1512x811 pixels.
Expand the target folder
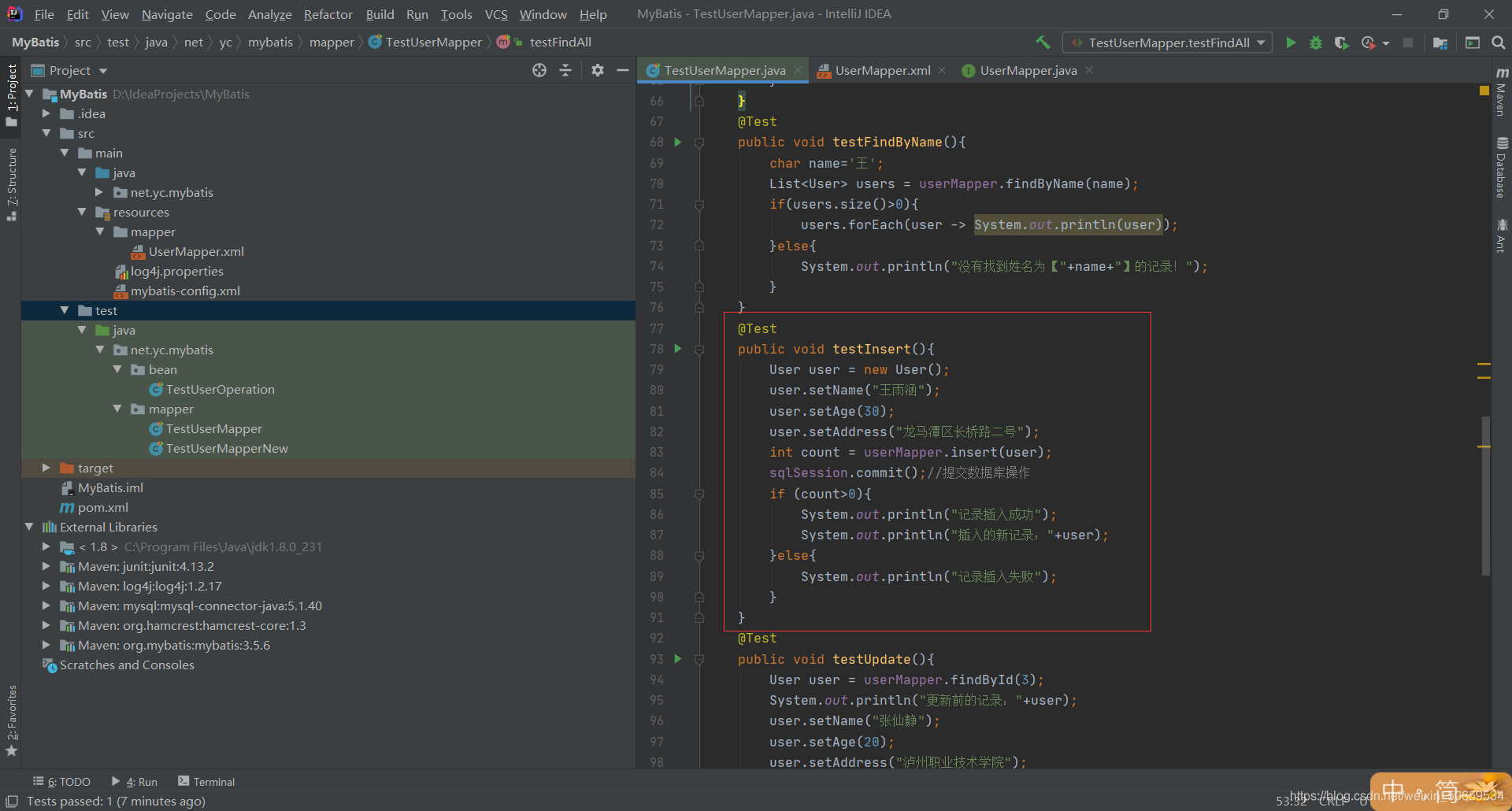pyautogui.click(x=46, y=468)
